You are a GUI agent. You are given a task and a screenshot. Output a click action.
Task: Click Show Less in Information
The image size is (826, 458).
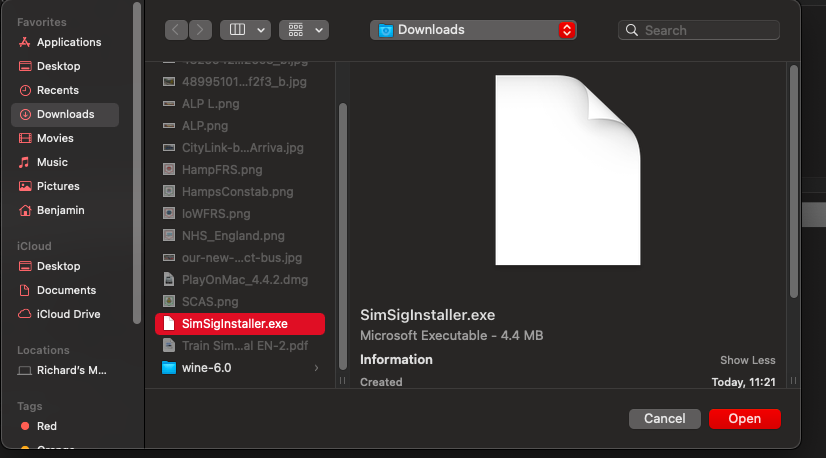(x=748, y=360)
